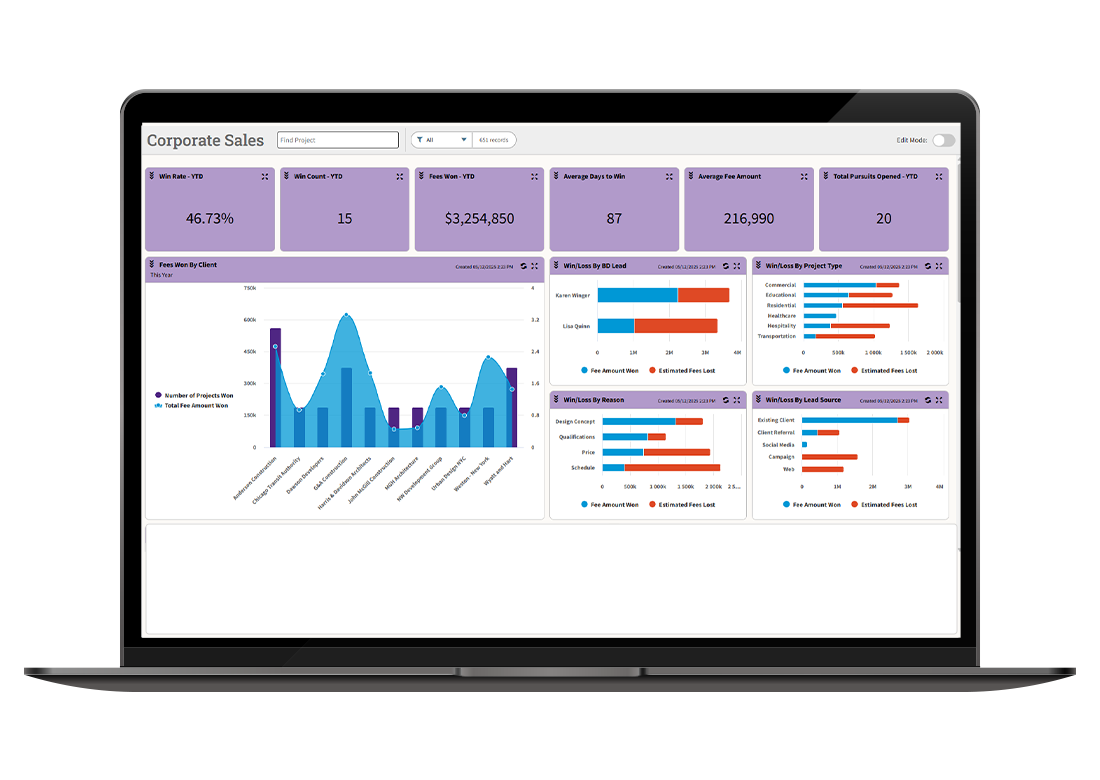The width and height of the screenshot is (1100, 780).
Task: Open the All filter dropdown
Action: click(x=463, y=140)
